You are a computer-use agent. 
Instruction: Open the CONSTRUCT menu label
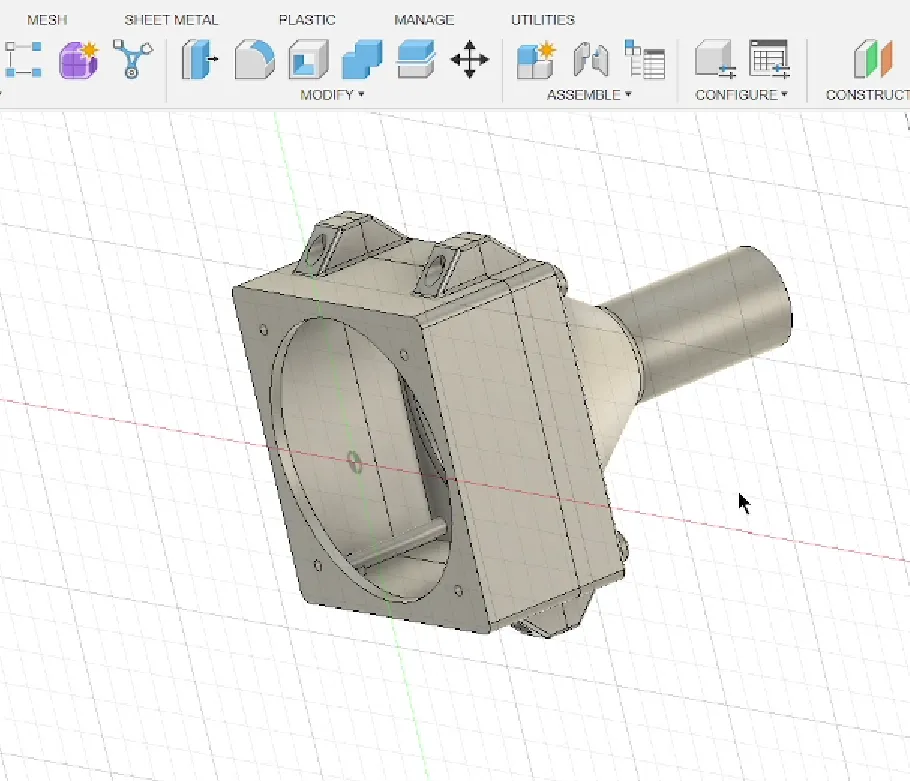click(x=868, y=95)
